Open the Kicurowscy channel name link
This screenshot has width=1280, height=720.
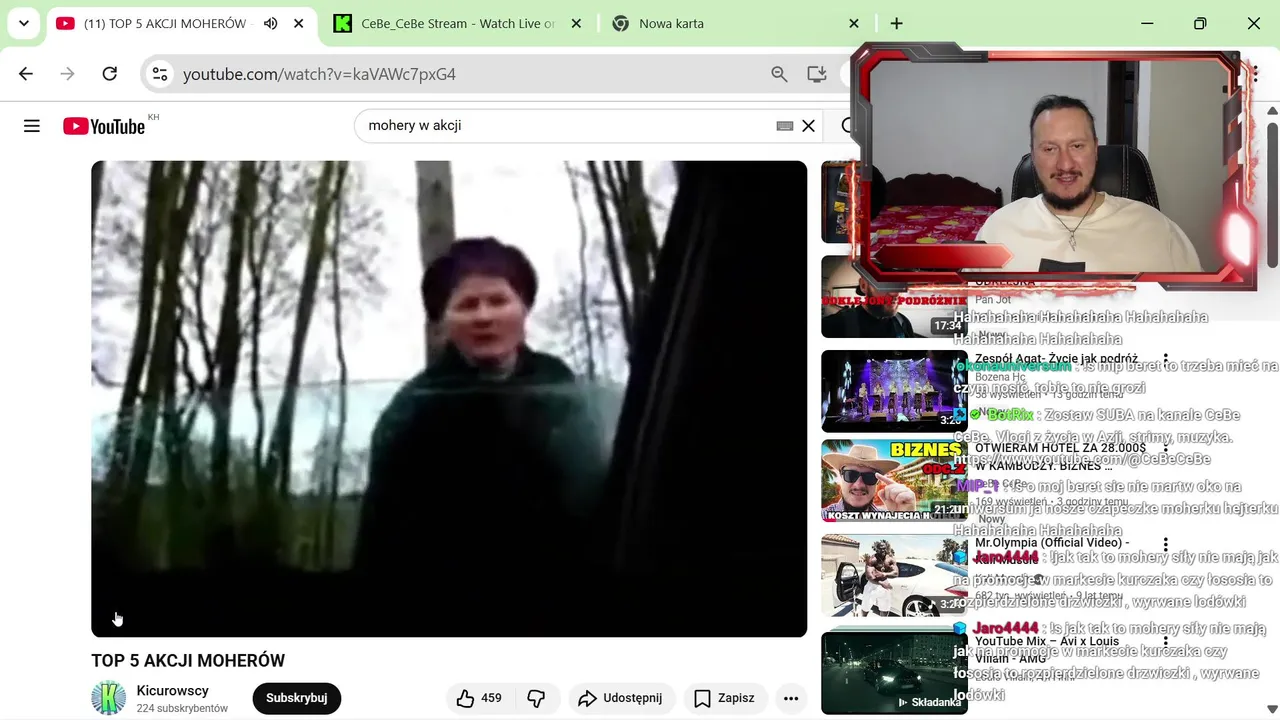pos(173,691)
